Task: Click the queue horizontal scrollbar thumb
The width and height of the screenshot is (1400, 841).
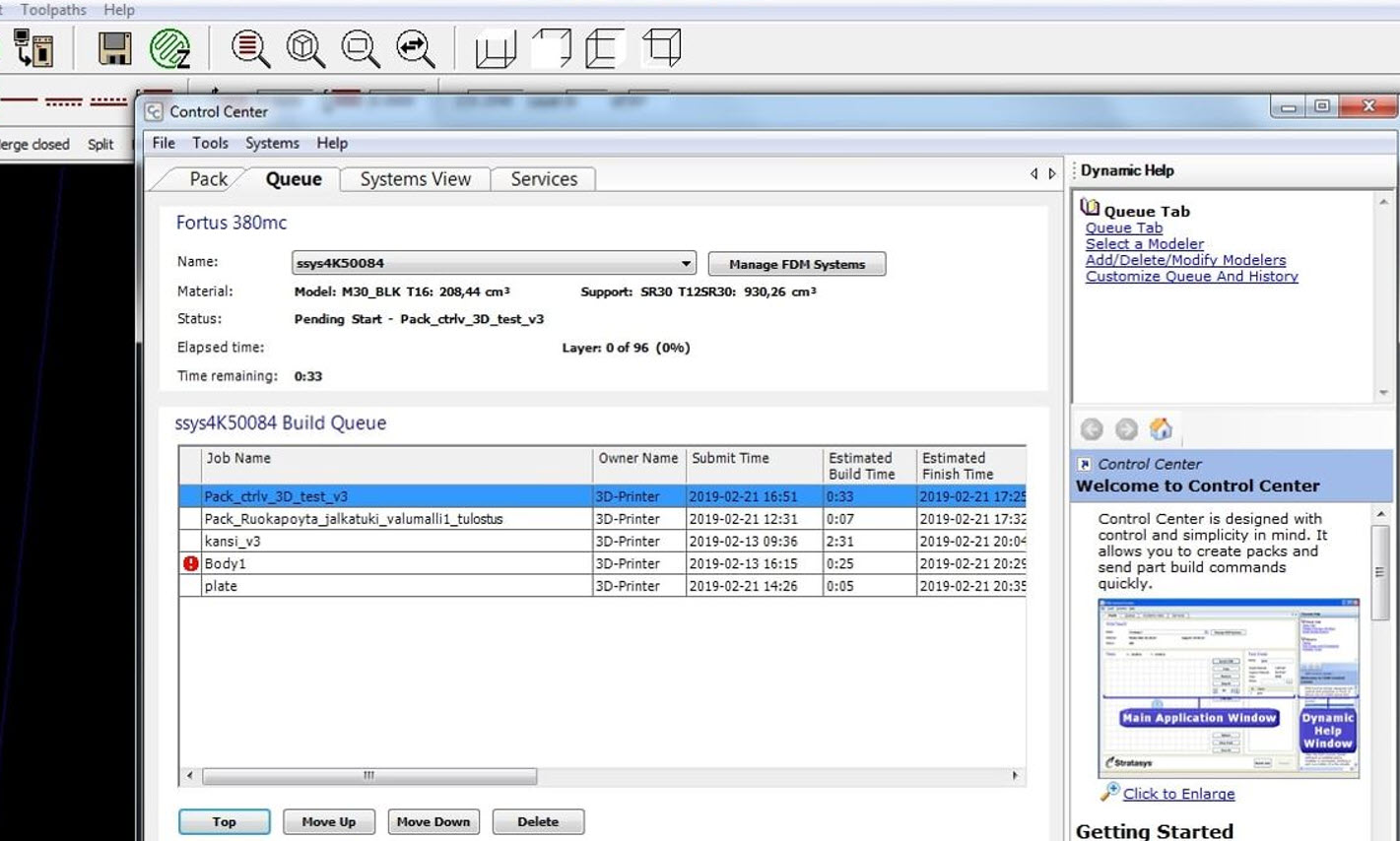Action: [369, 776]
